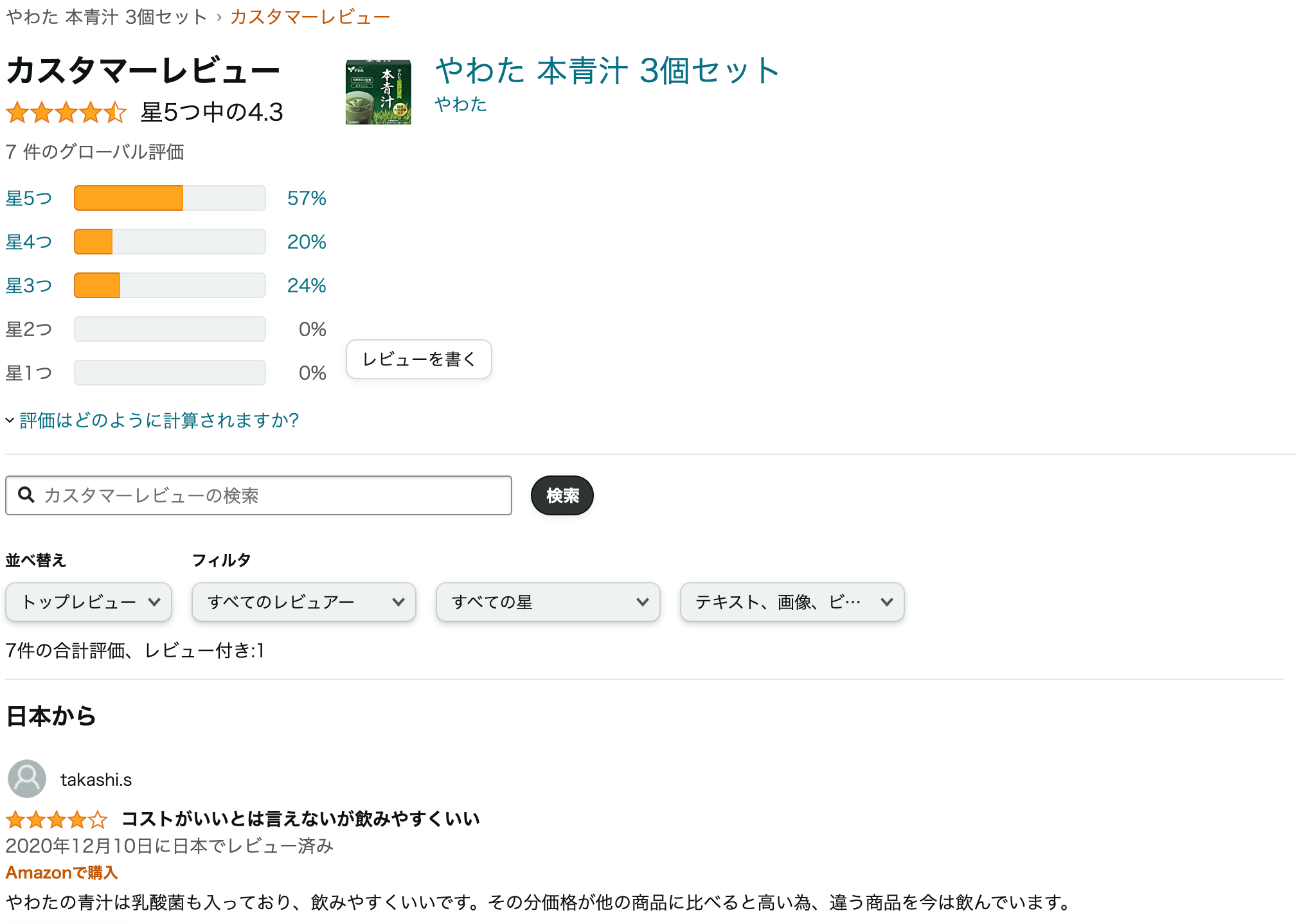The image size is (1297, 924).
Task: Click the 57% five-star percentage link
Action: click(307, 198)
